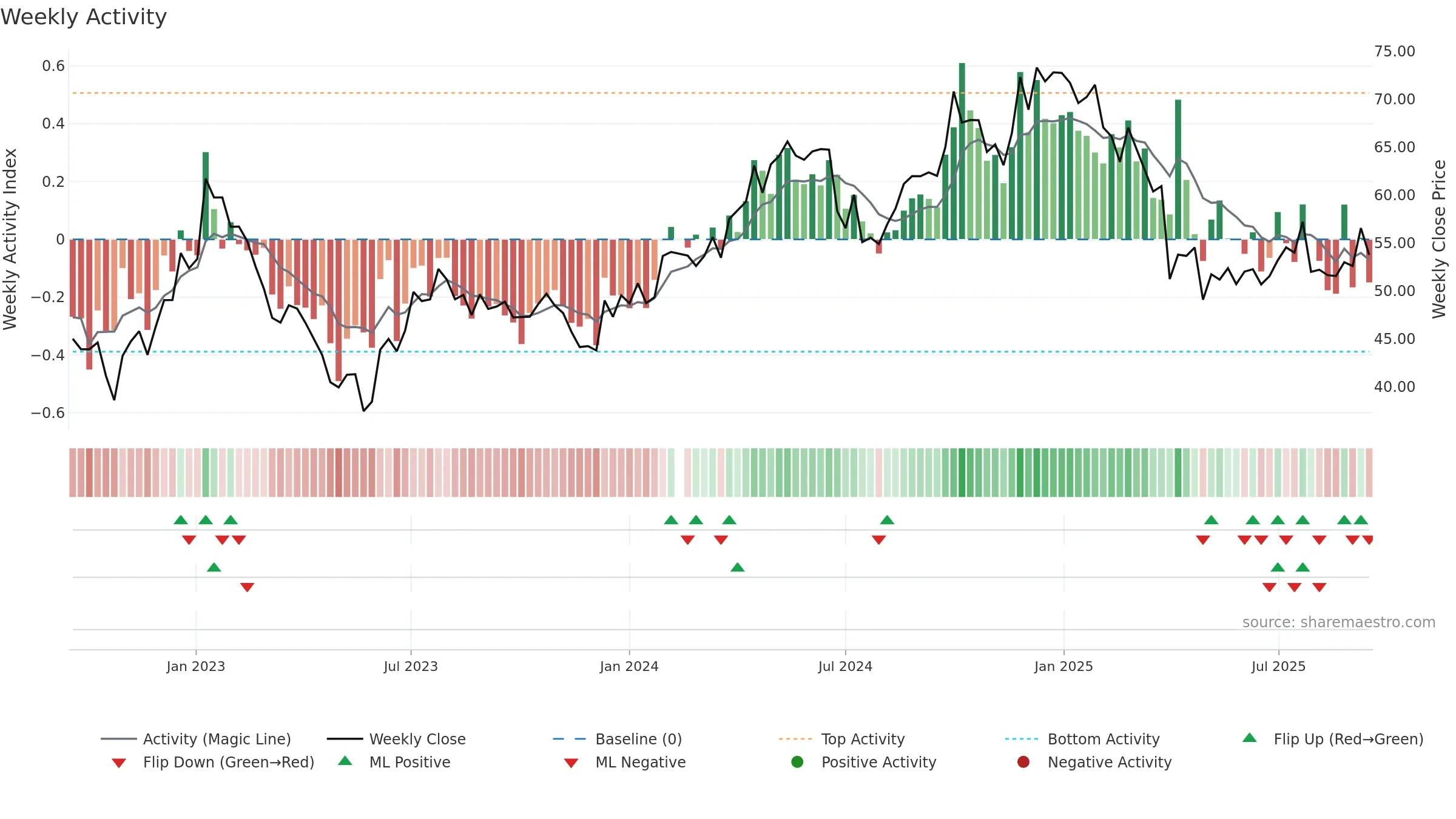Image resolution: width=1456 pixels, height=819 pixels.
Task: Toggle Bottom Activity in the legend
Action: 1082,739
